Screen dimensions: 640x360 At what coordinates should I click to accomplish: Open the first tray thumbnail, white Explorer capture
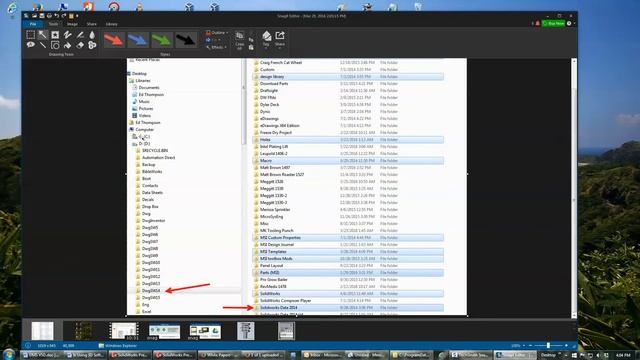pyautogui.click(x=43, y=331)
